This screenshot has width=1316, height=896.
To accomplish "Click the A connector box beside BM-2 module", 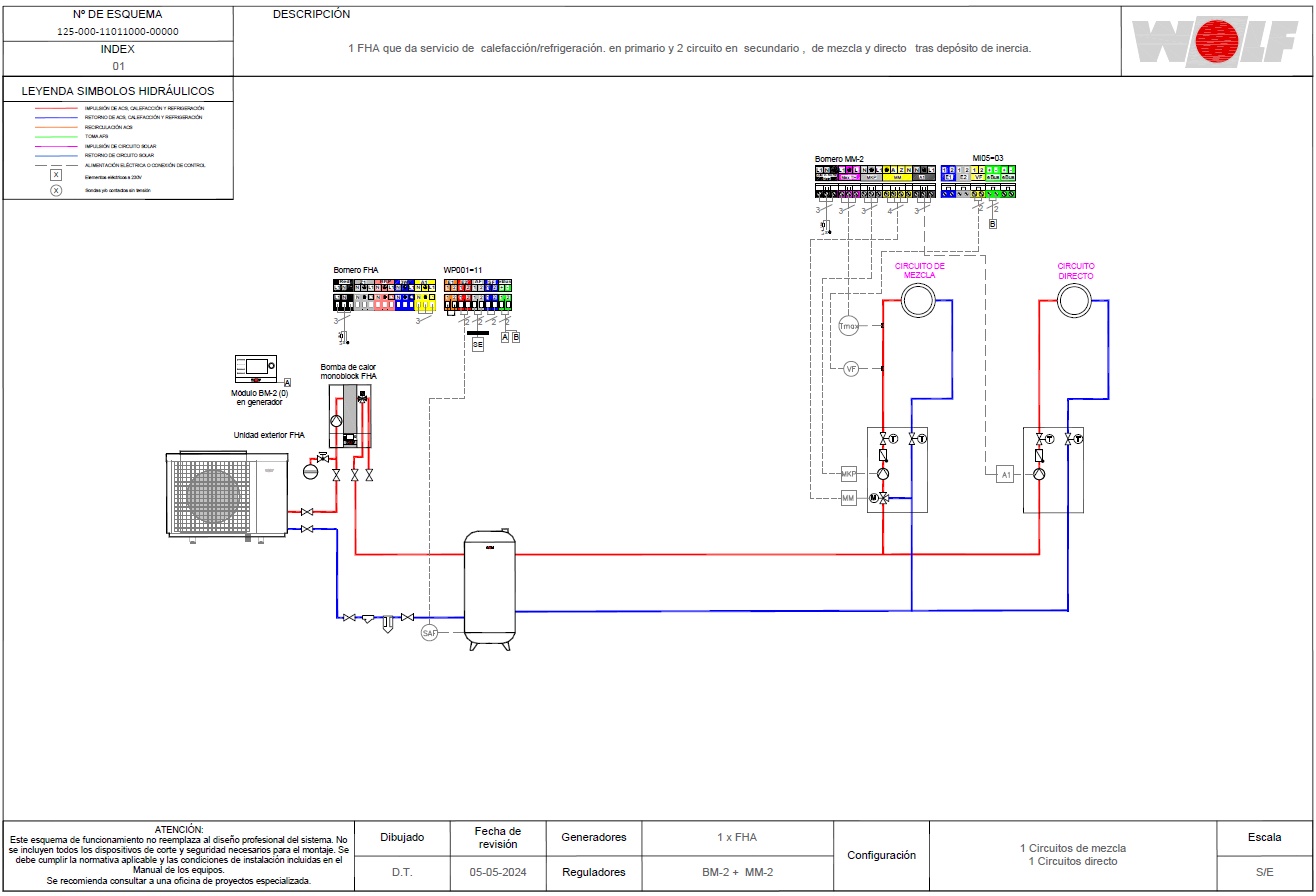I will pos(287,382).
